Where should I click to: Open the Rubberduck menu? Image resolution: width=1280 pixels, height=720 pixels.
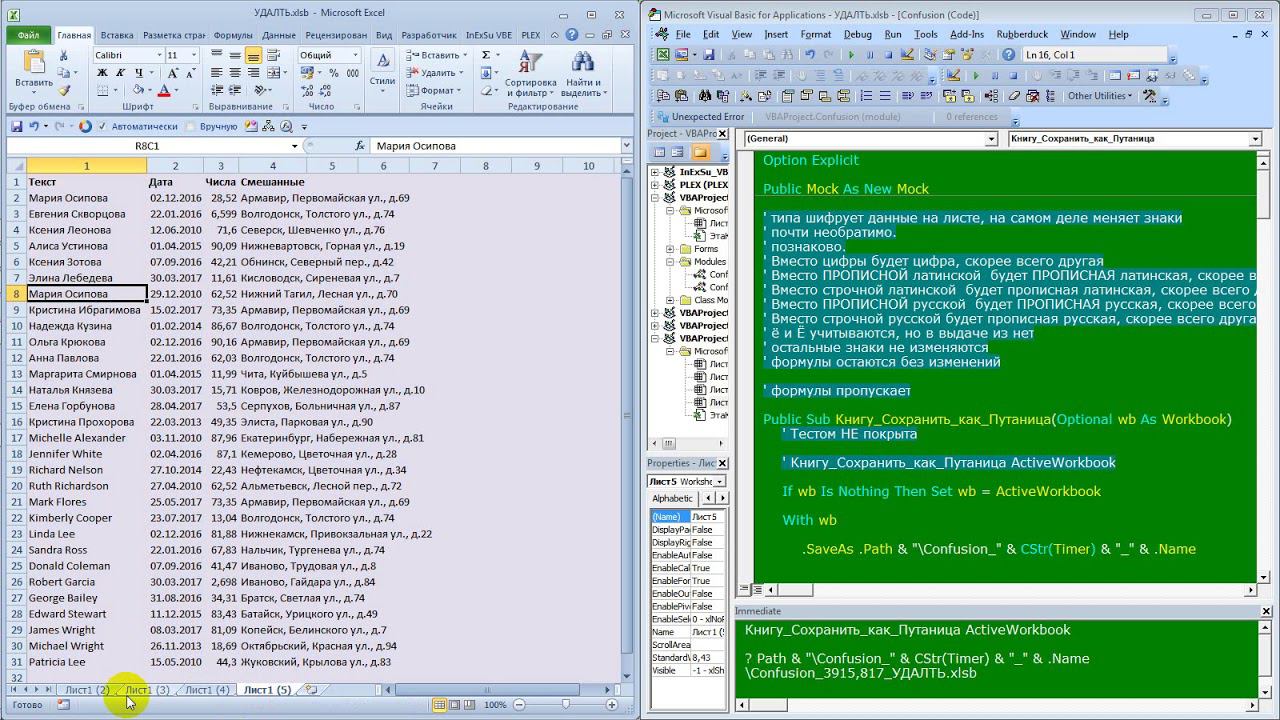pyautogui.click(x=1021, y=34)
